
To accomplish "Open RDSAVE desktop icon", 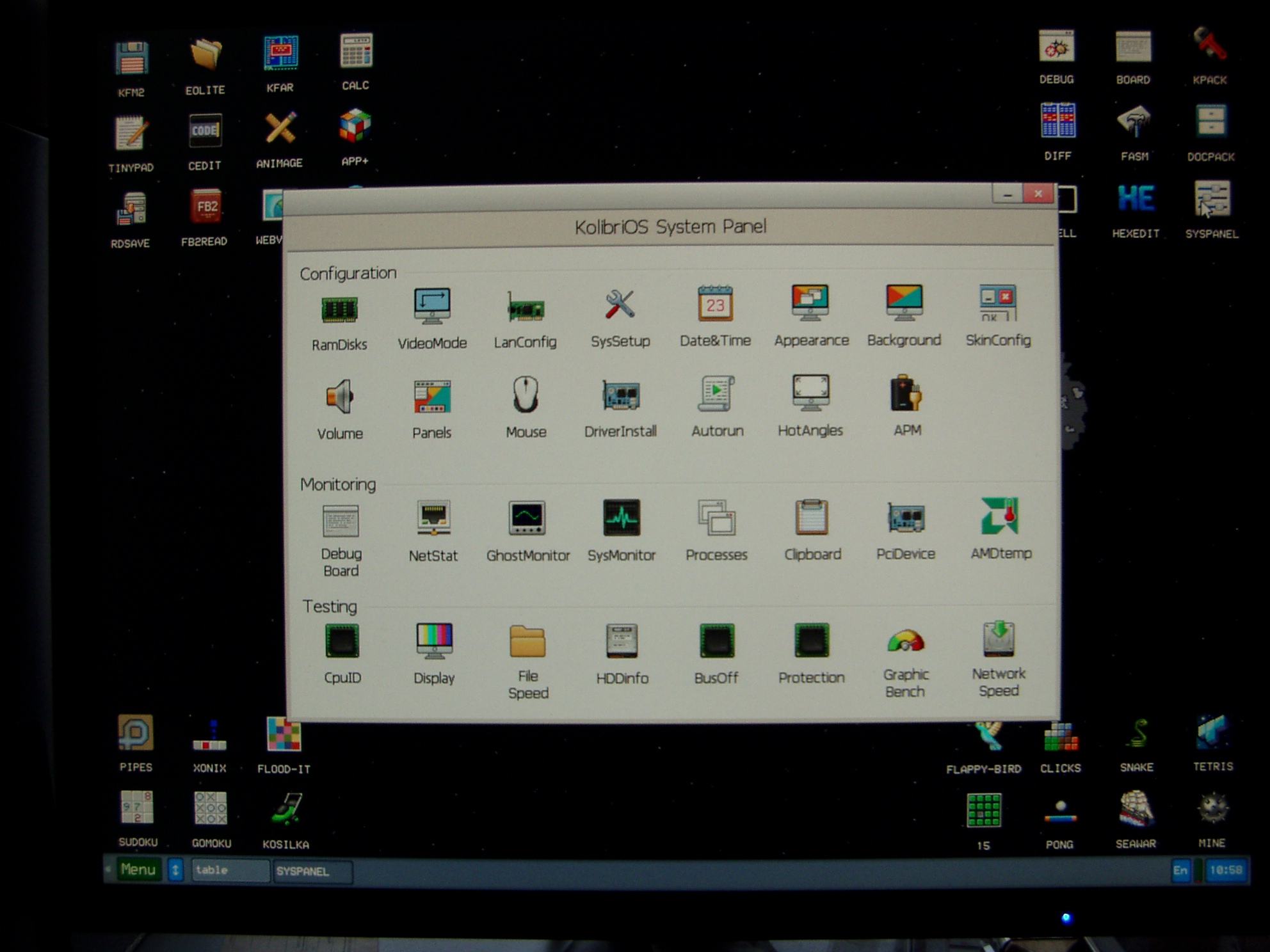I will [131, 209].
